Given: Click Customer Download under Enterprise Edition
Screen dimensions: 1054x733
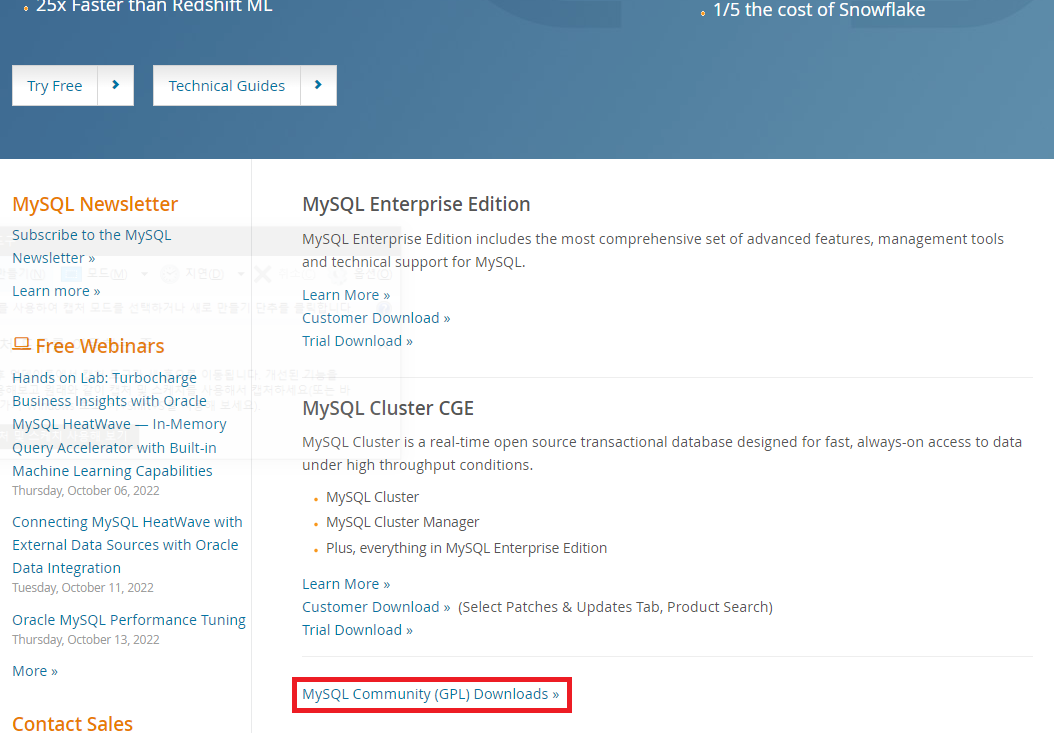Looking at the screenshot, I should [376, 317].
